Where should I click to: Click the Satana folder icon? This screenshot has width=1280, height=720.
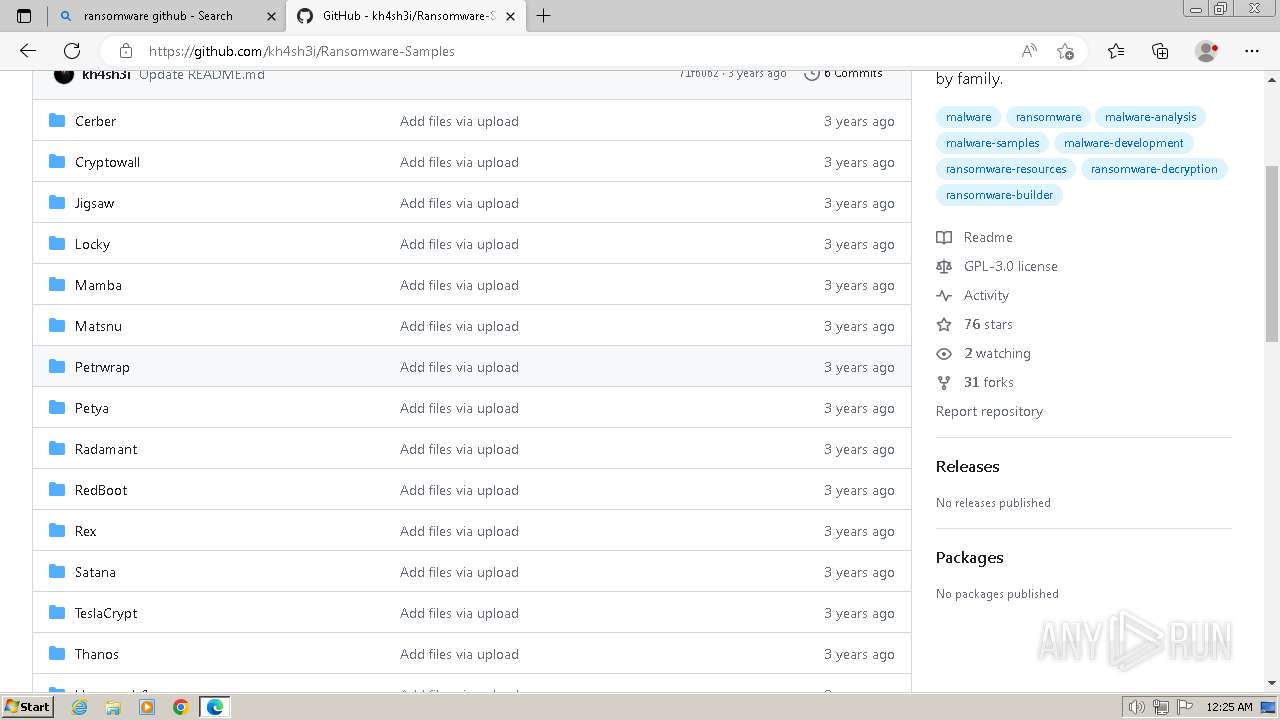pyautogui.click(x=57, y=572)
